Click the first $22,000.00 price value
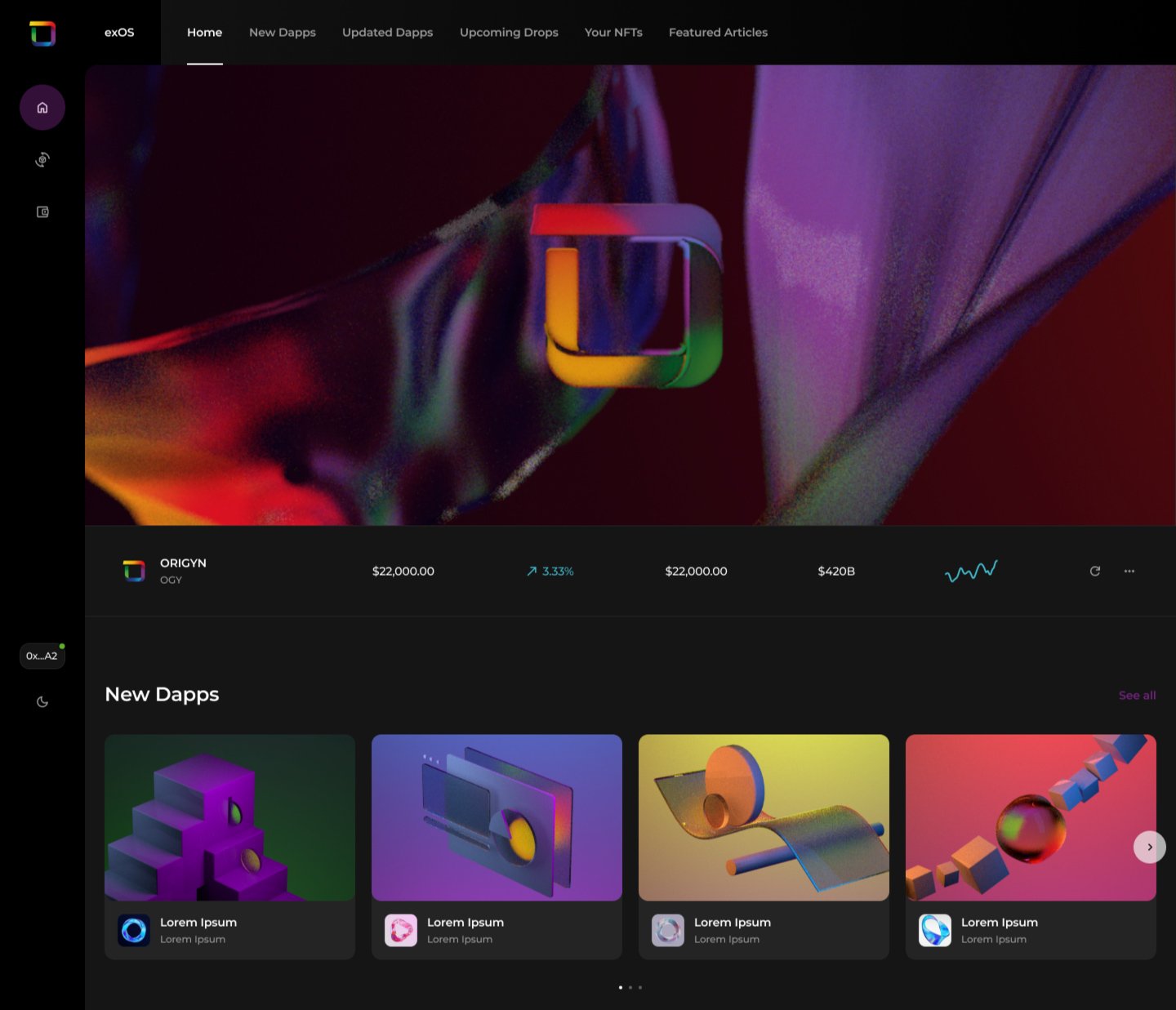The height and width of the screenshot is (1010, 1176). pyautogui.click(x=403, y=572)
